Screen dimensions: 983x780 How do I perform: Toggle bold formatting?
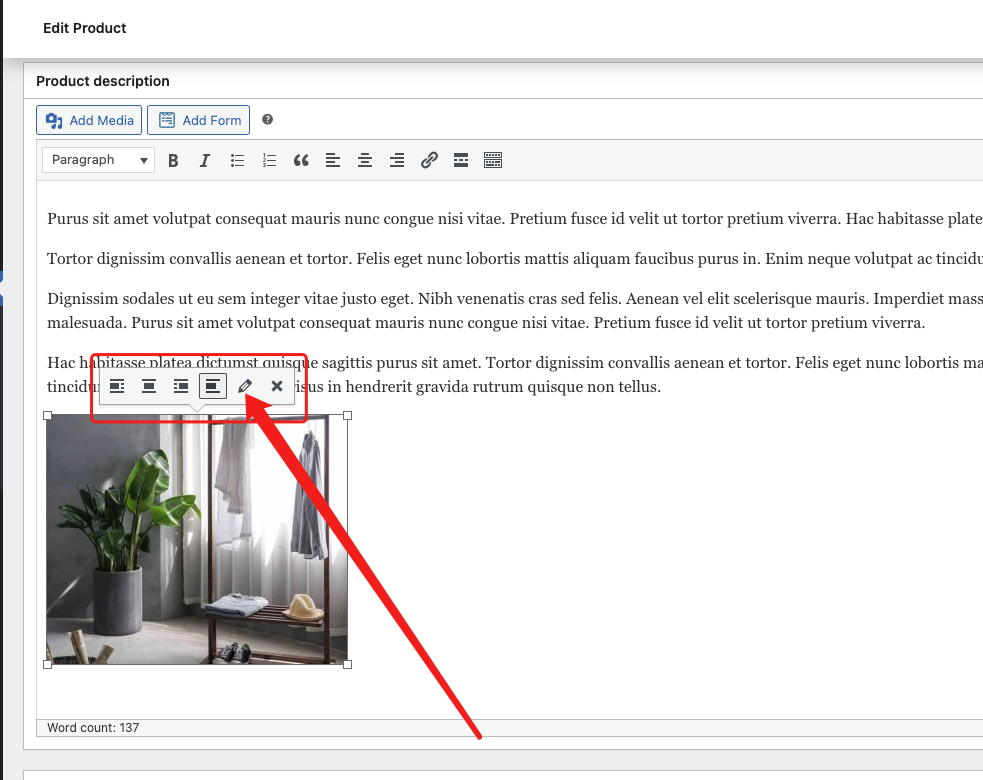click(173, 161)
